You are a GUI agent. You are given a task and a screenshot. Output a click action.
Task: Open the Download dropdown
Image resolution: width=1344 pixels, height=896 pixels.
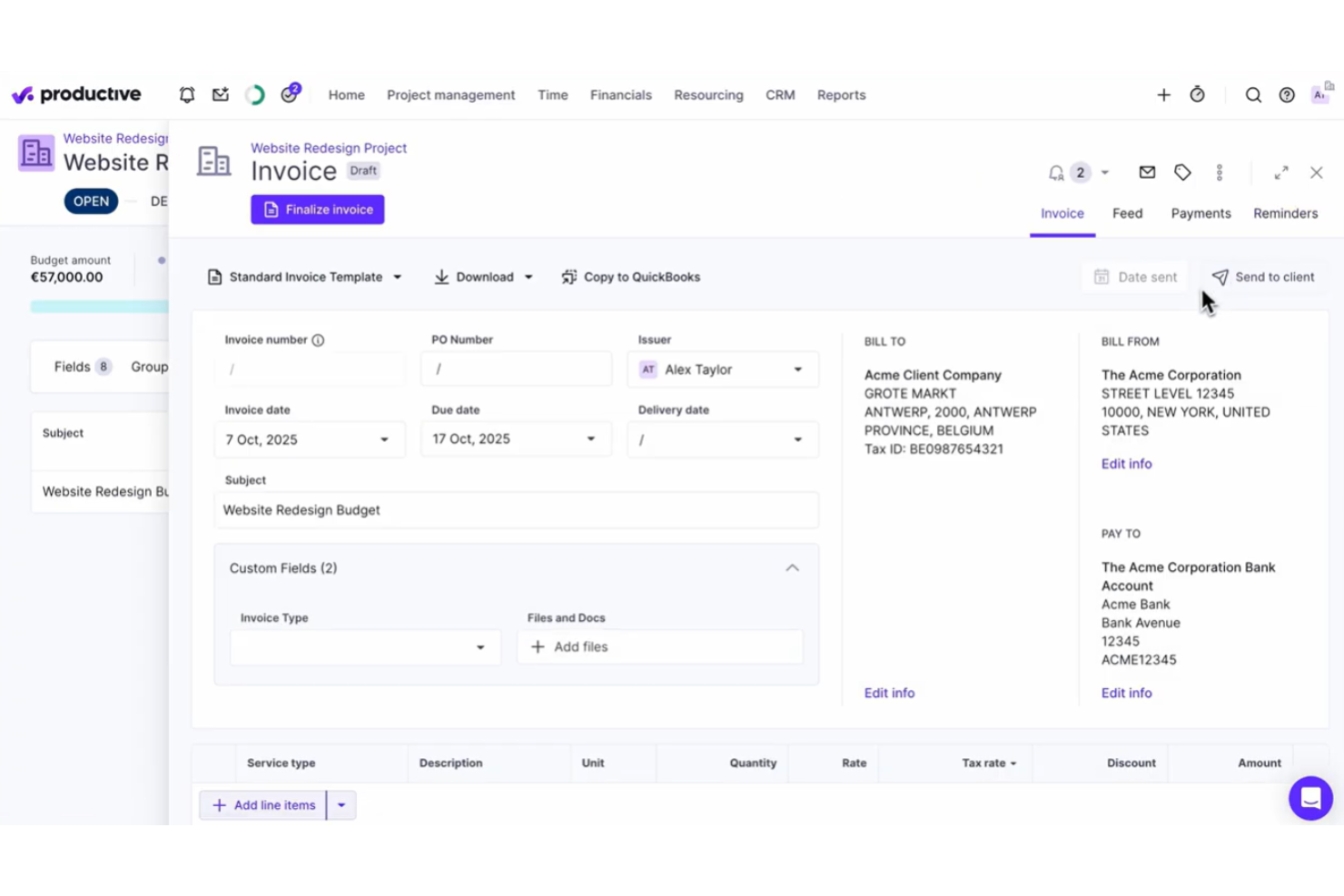tap(483, 277)
